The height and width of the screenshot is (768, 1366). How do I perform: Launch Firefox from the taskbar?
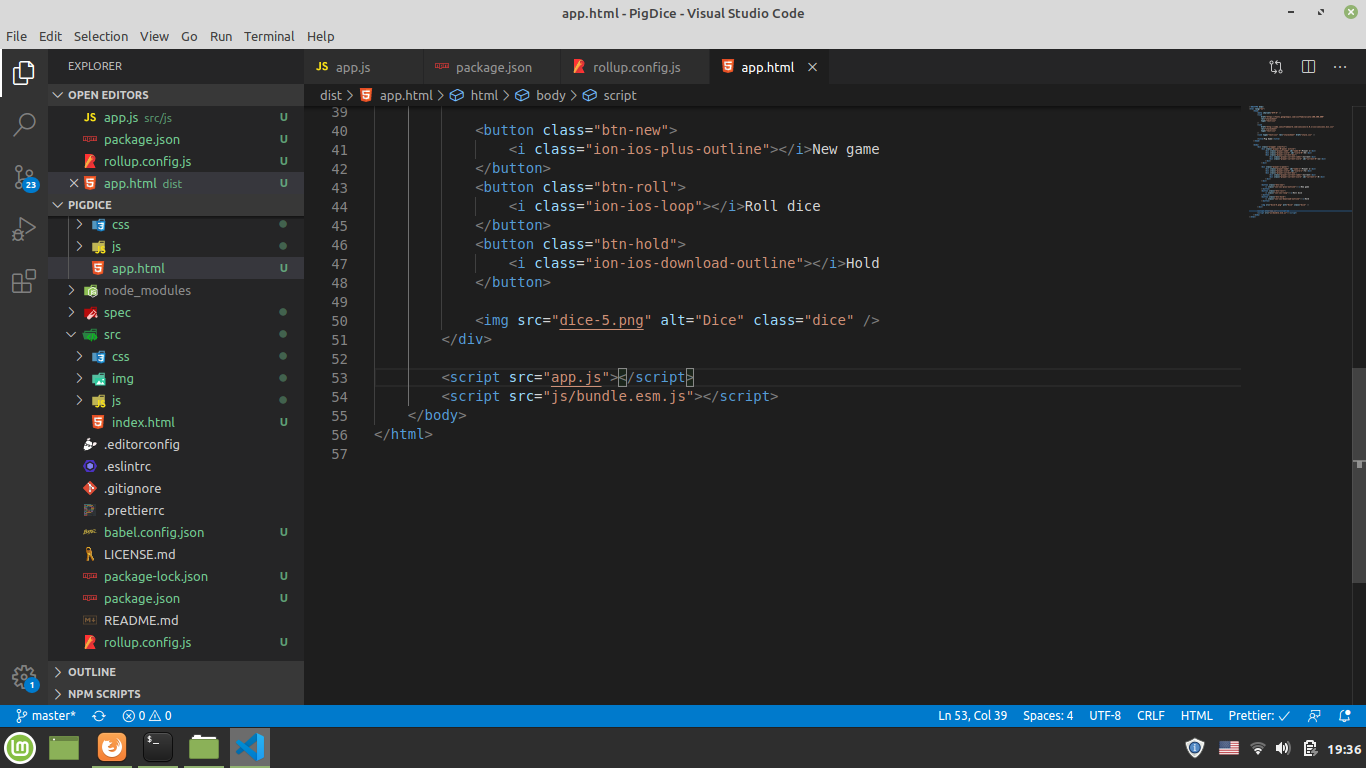(x=112, y=747)
